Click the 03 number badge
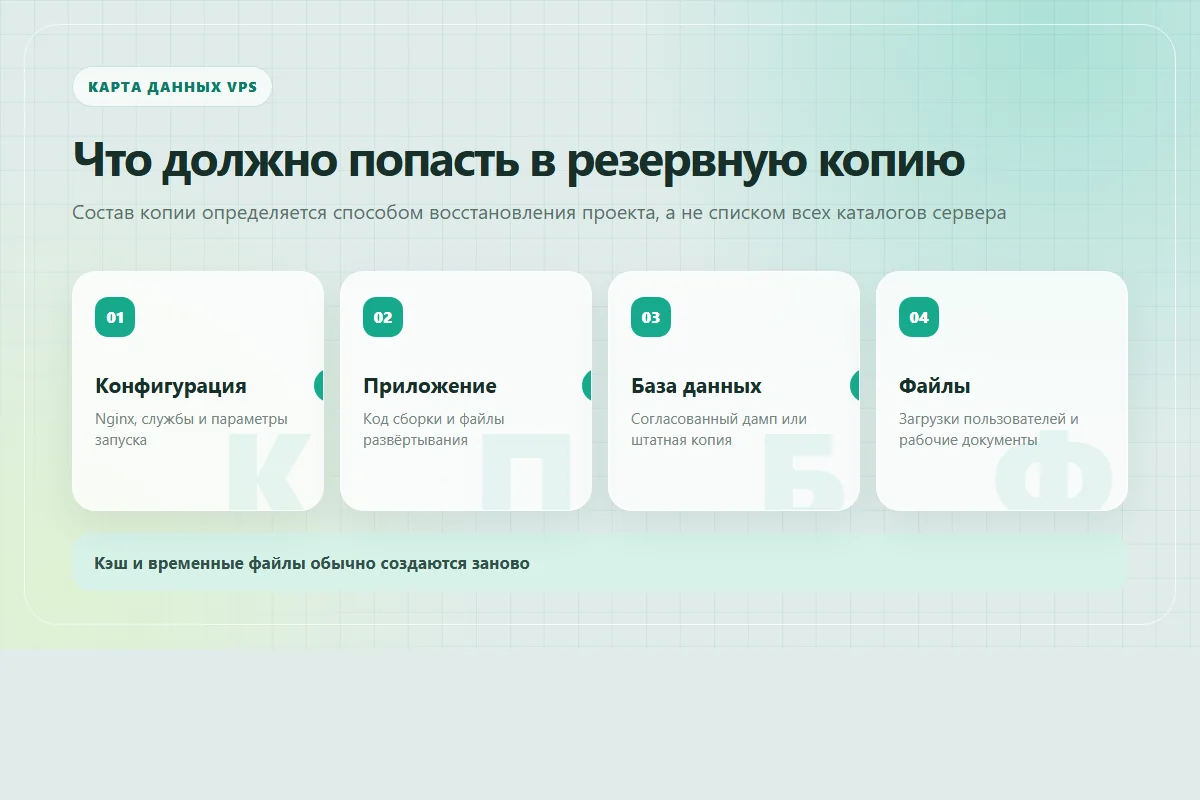 [651, 317]
